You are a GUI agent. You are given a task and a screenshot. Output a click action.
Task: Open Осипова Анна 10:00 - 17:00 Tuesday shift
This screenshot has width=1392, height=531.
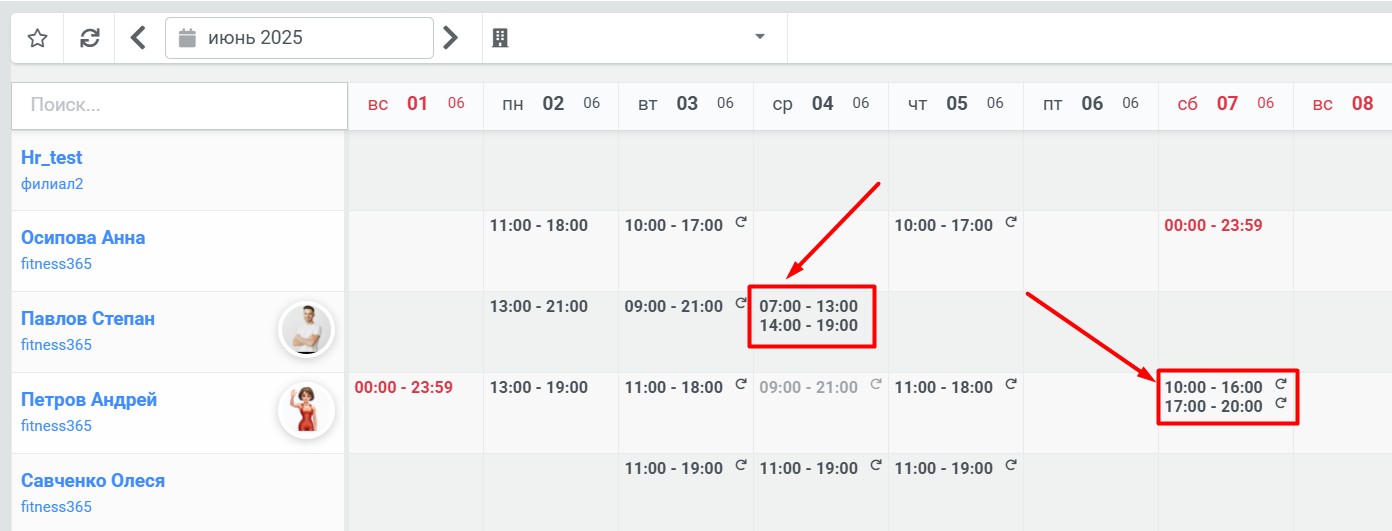click(x=674, y=226)
